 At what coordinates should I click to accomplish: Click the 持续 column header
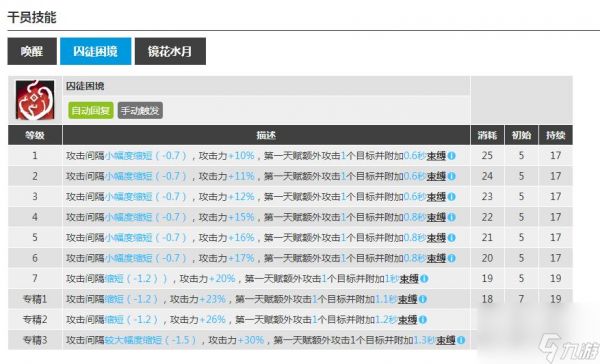pos(556,135)
